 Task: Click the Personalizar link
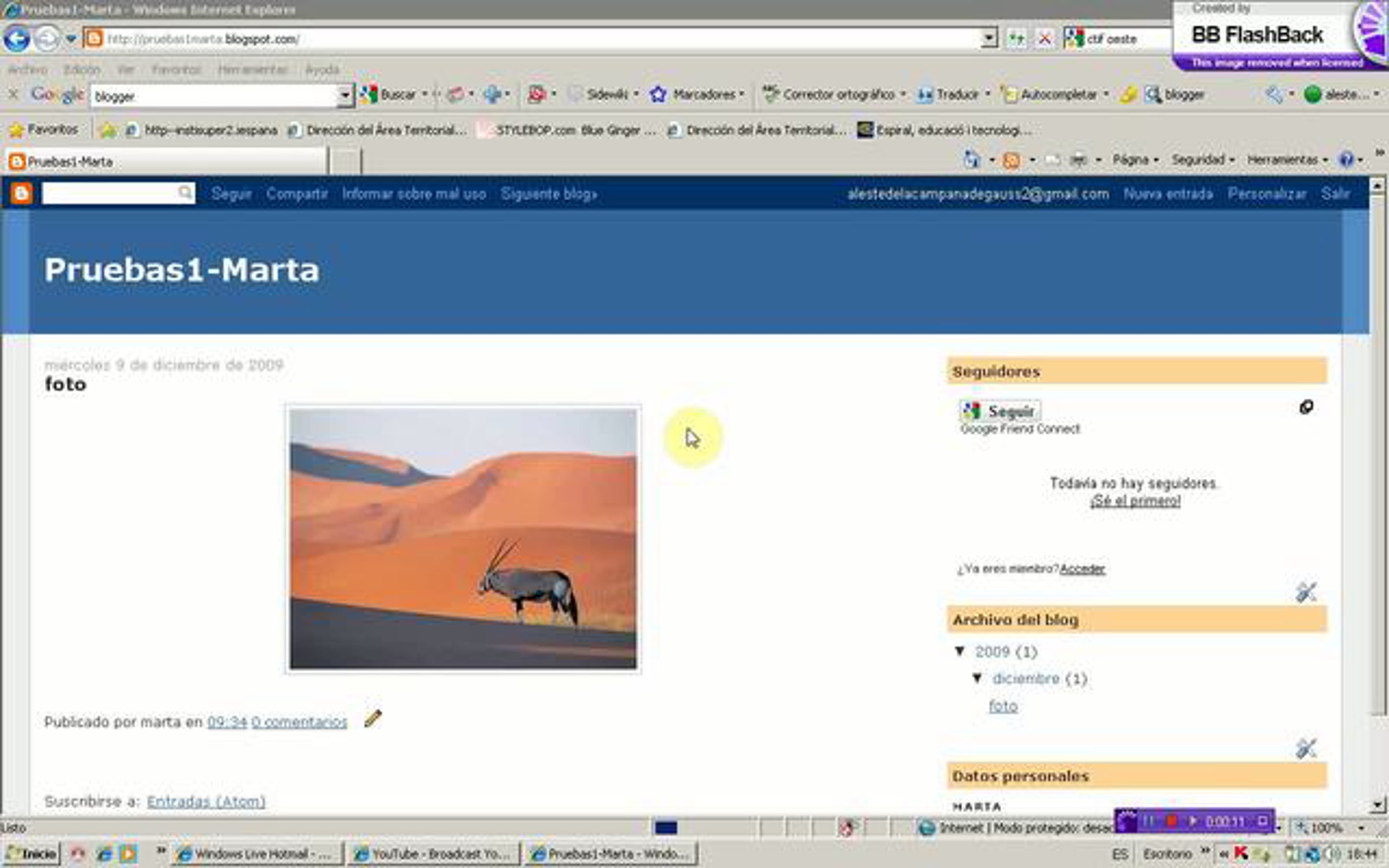pyautogui.click(x=1267, y=194)
